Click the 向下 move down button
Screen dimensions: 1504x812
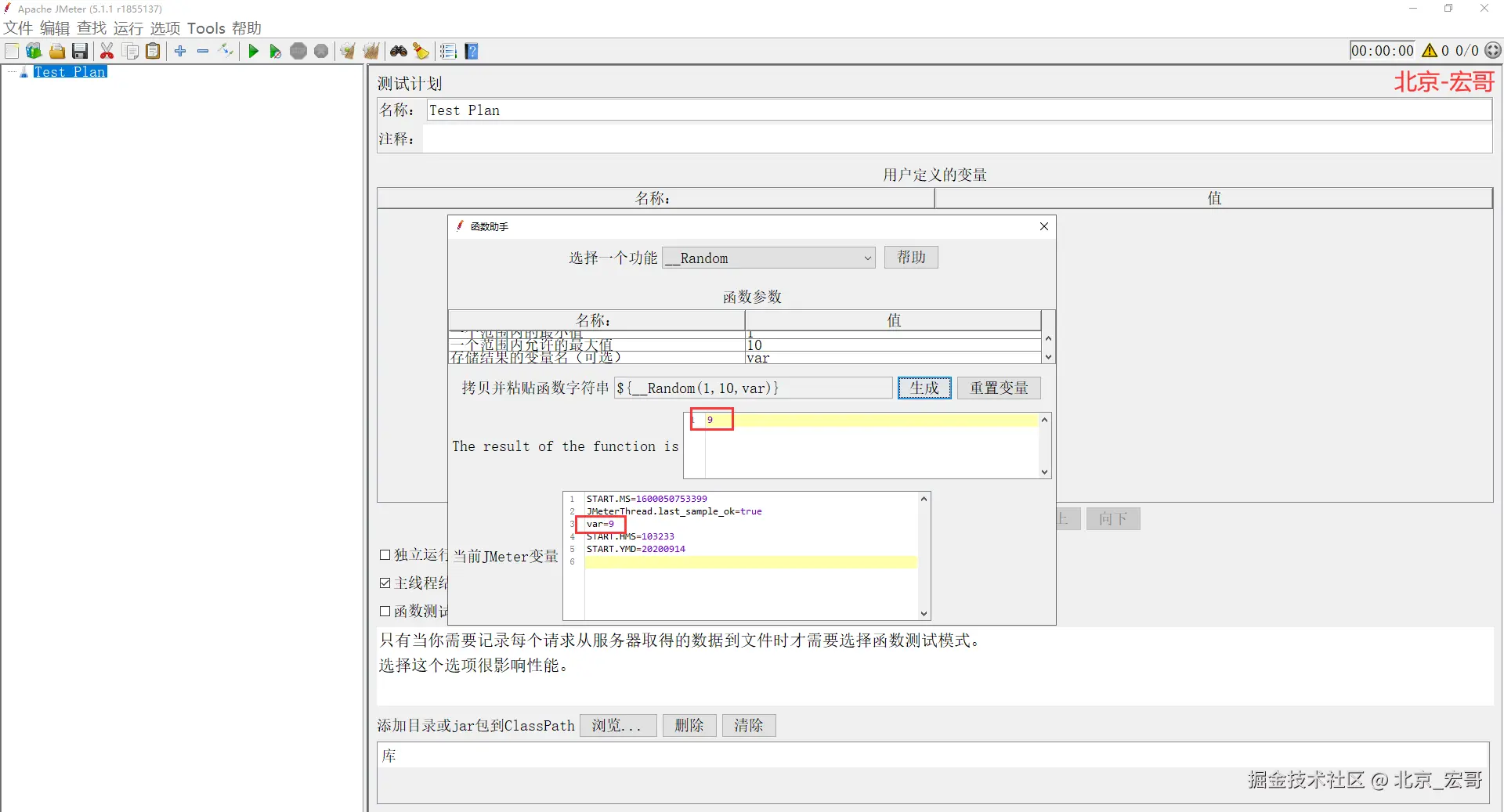pos(1113,518)
